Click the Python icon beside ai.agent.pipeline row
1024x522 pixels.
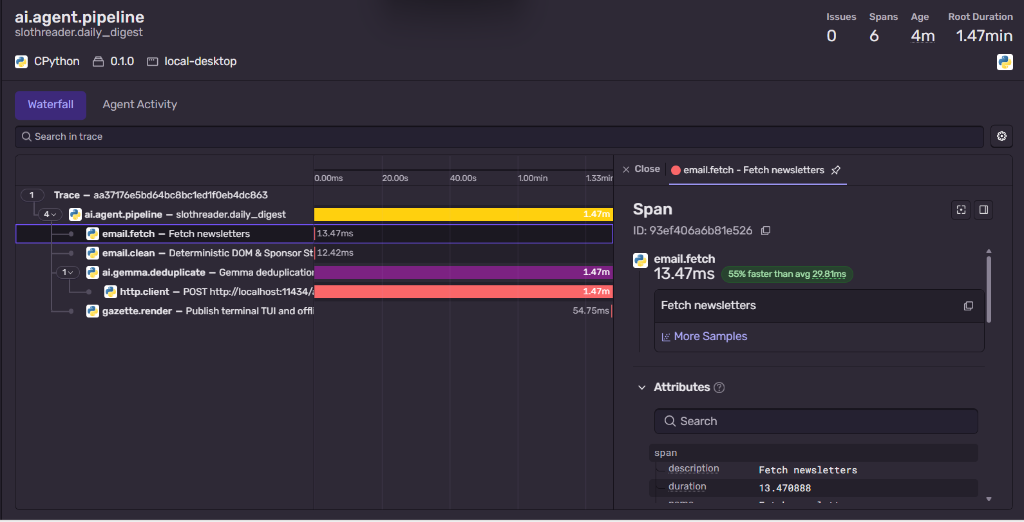pyautogui.click(x=75, y=214)
